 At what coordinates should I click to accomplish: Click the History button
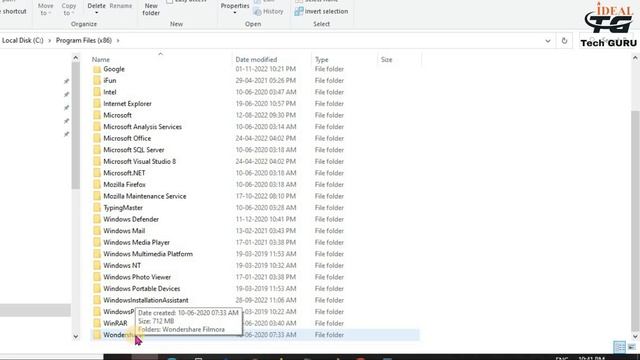click(x=268, y=11)
